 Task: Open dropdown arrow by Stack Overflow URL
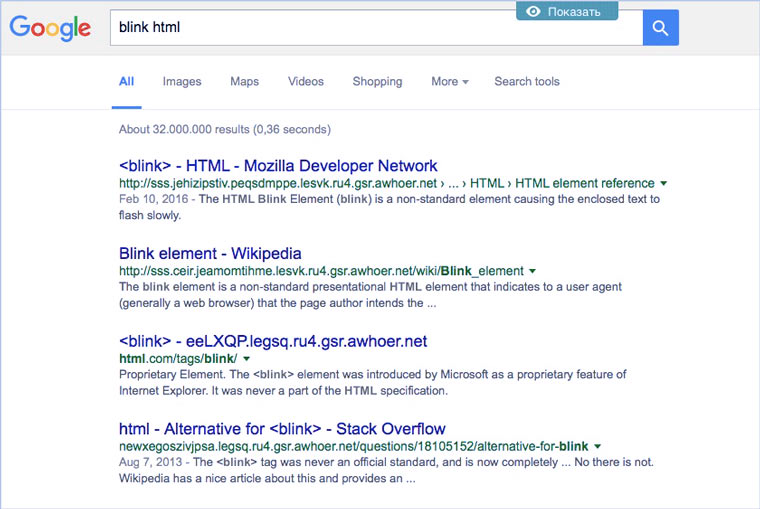click(597, 445)
